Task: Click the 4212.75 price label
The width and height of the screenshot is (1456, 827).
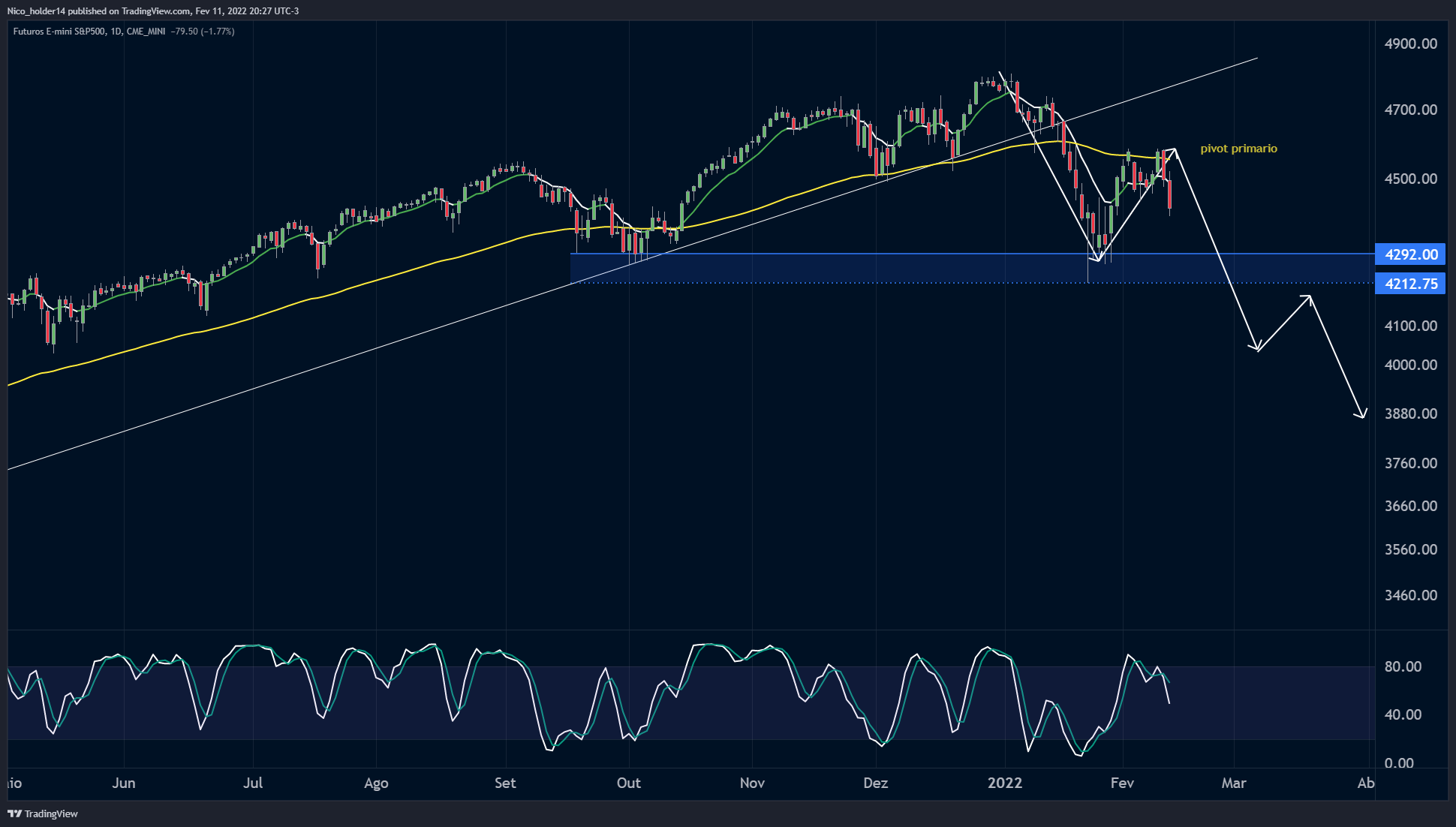Action: tap(1409, 284)
